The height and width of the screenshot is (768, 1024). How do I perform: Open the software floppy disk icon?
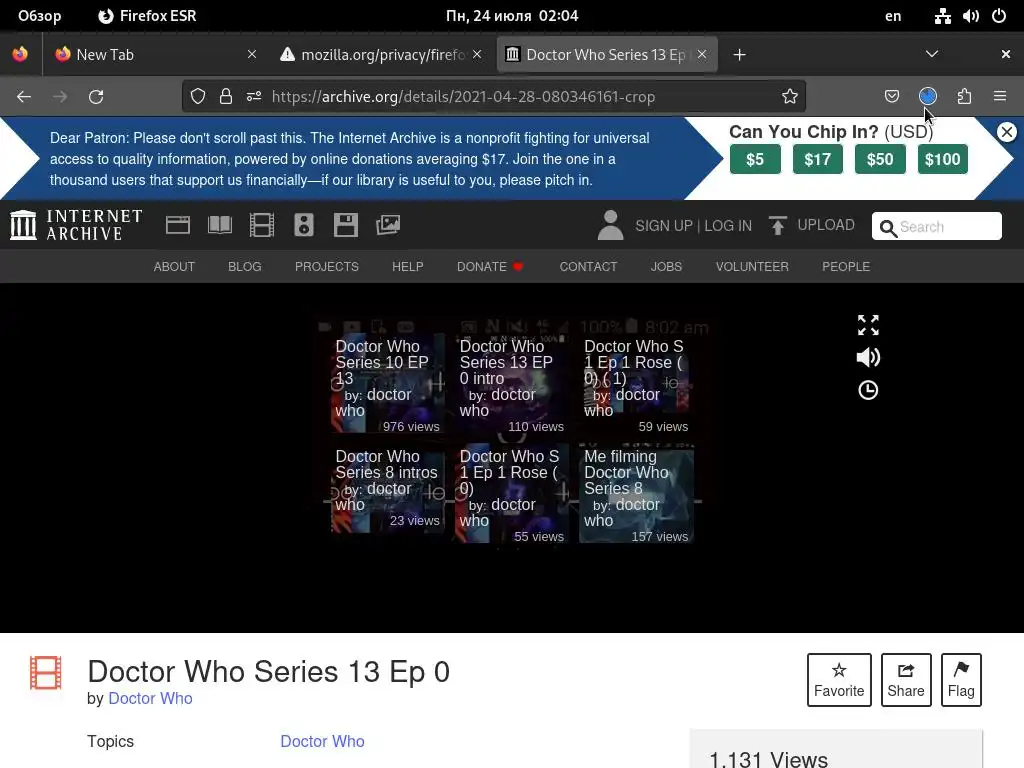click(345, 225)
